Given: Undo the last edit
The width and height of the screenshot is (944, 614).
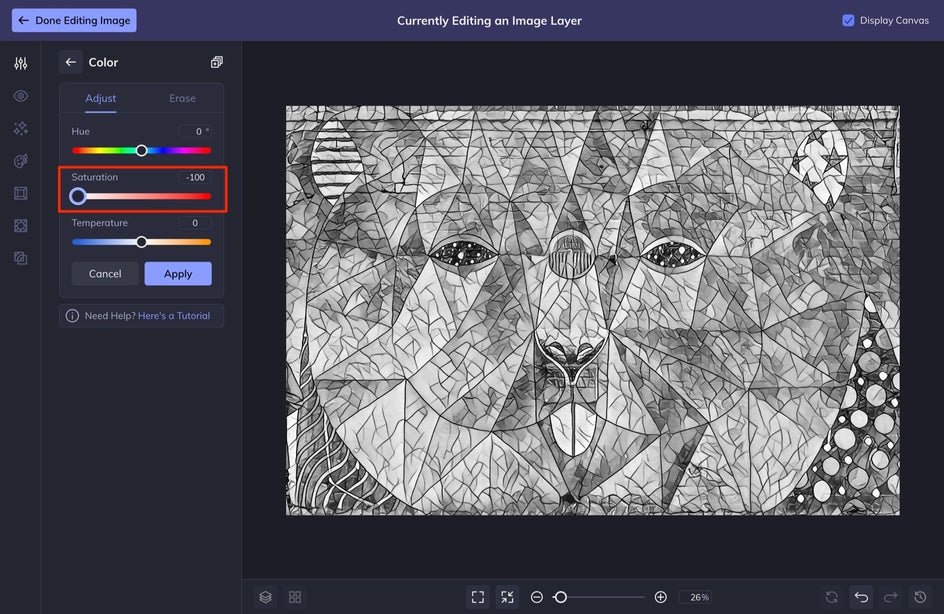Looking at the screenshot, I should coord(862,597).
